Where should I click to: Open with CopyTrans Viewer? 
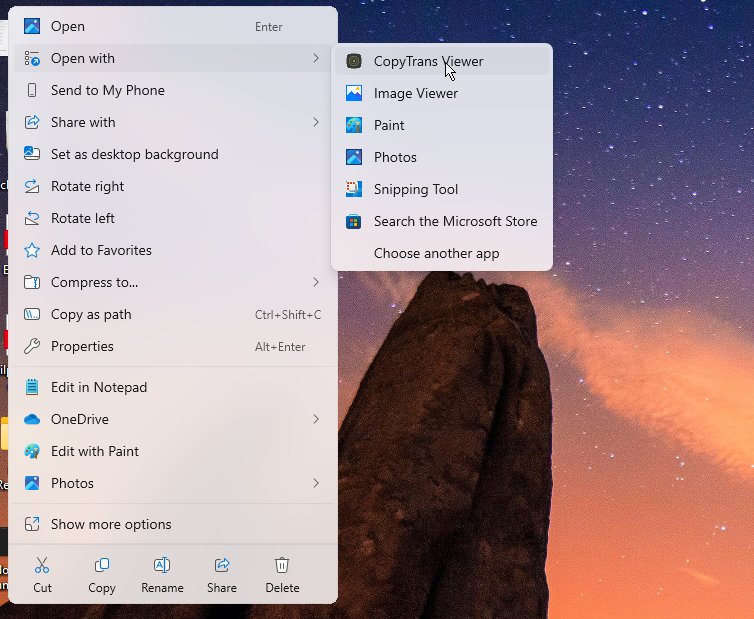[x=442, y=61]
